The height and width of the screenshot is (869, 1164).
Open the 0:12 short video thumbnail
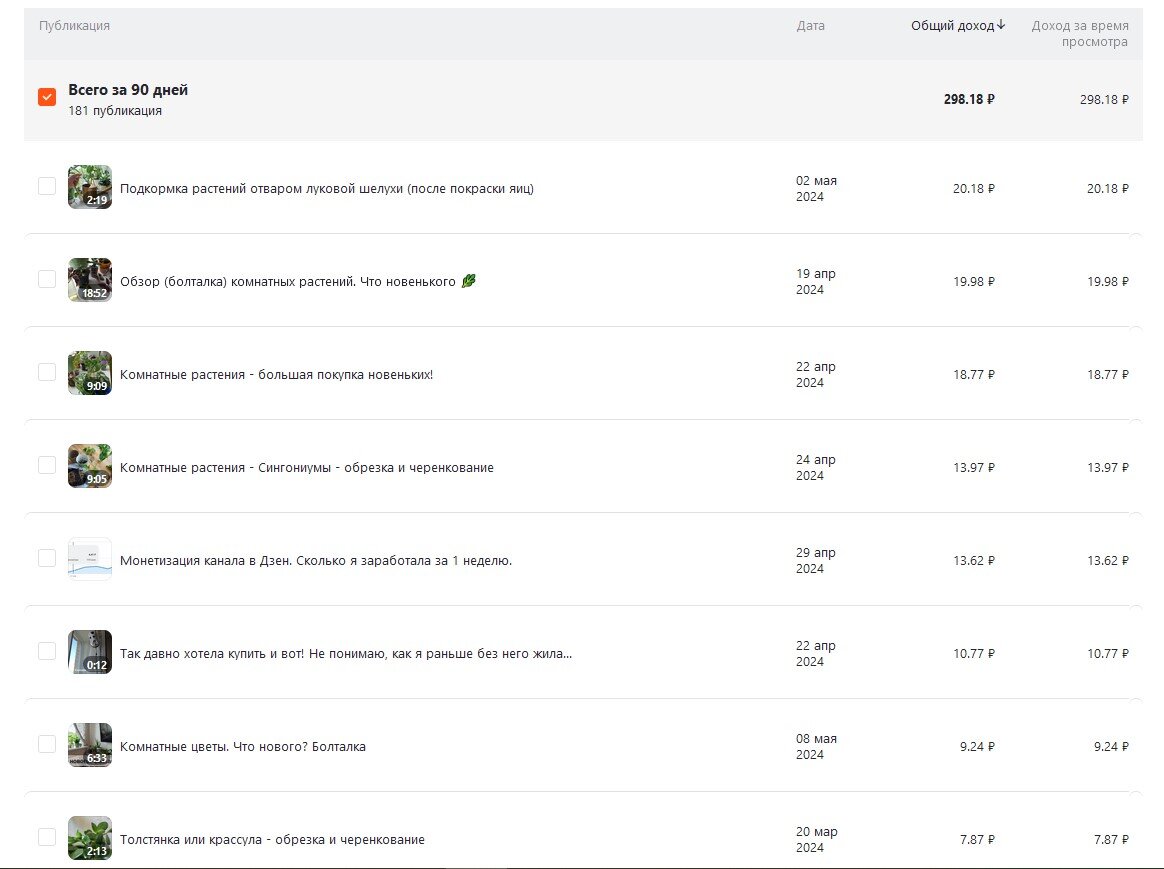point(90,652)
